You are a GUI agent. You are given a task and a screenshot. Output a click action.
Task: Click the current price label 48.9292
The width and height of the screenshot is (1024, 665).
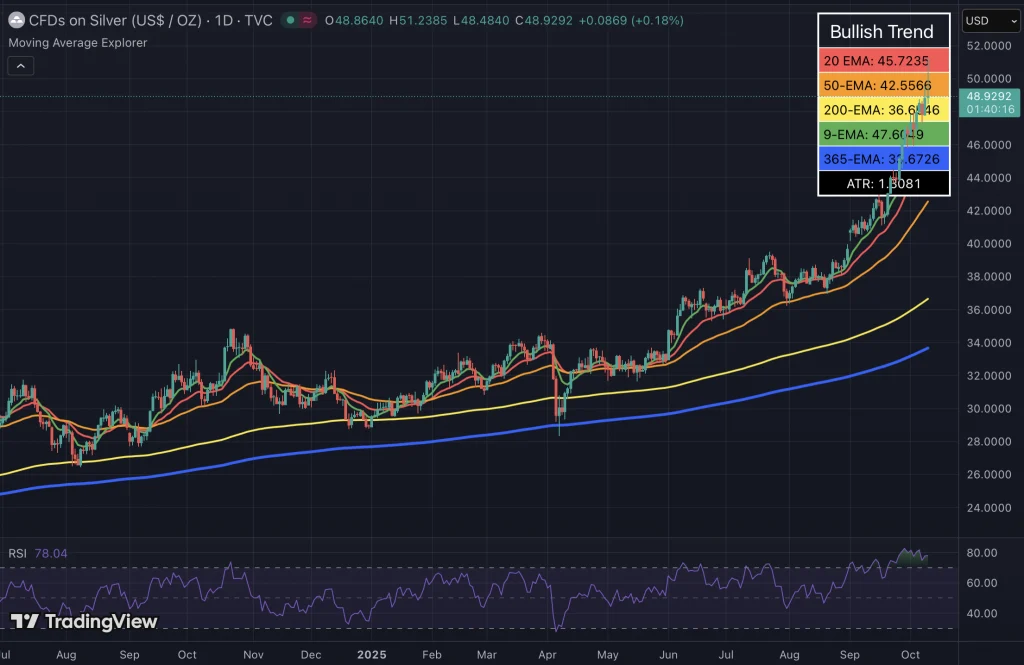pyautogui.click(x=985, y=96)
